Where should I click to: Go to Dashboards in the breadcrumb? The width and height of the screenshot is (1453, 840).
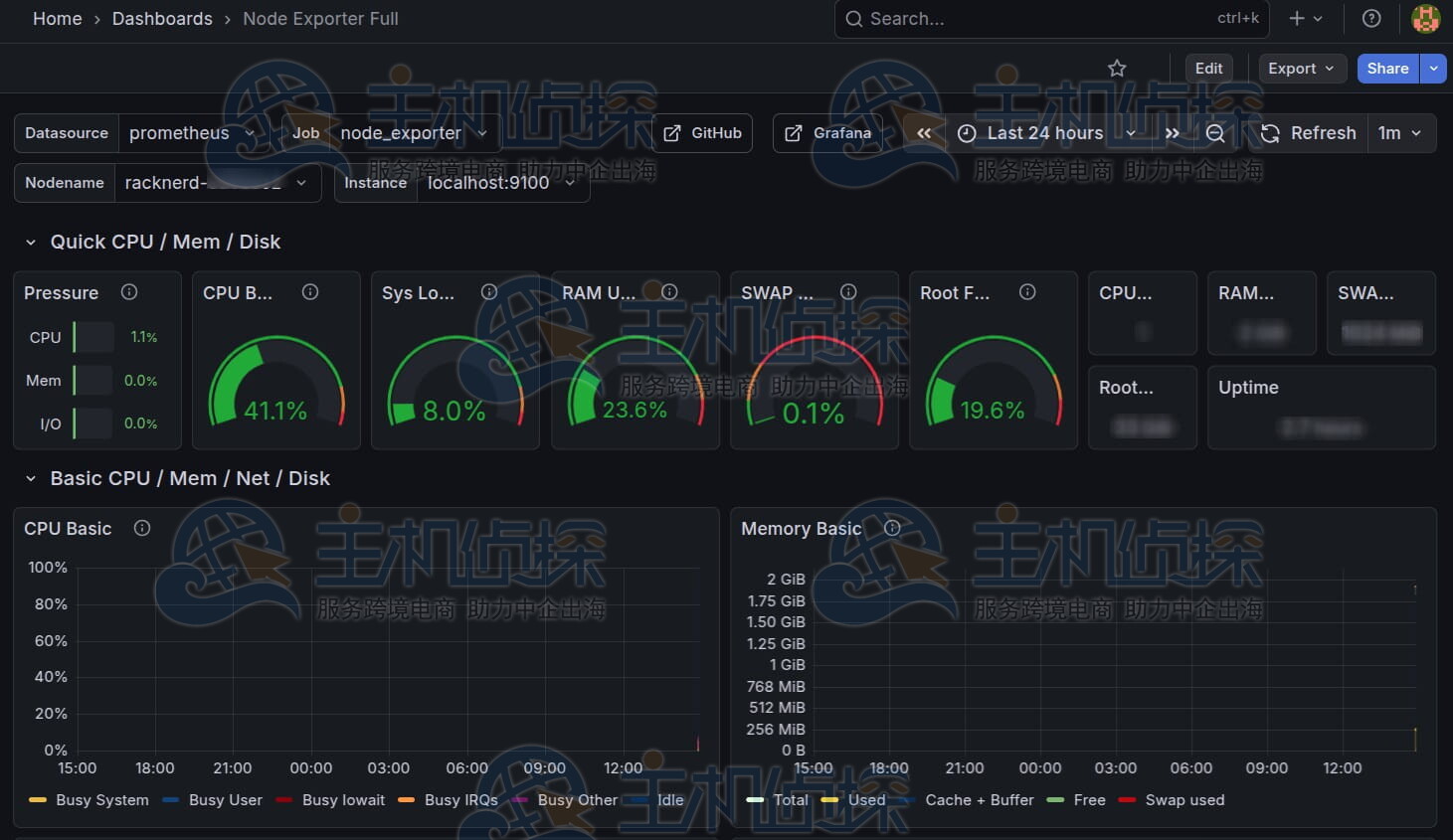pyautogui.click(x=162, y=19)
